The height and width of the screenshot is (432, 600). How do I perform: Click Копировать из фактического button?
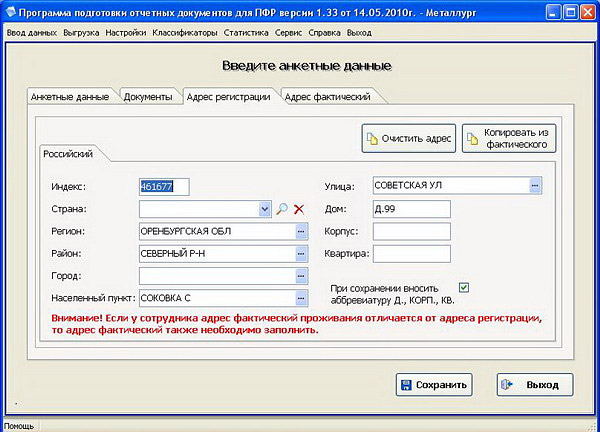509,138
